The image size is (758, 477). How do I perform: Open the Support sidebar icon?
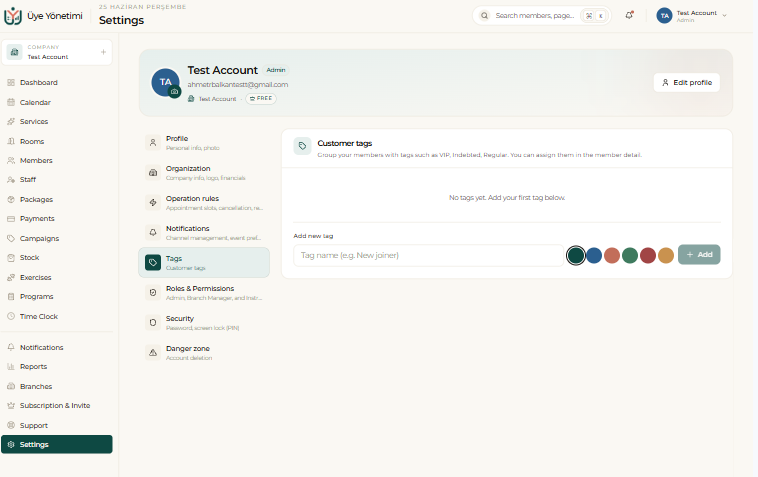click(11, 425)
